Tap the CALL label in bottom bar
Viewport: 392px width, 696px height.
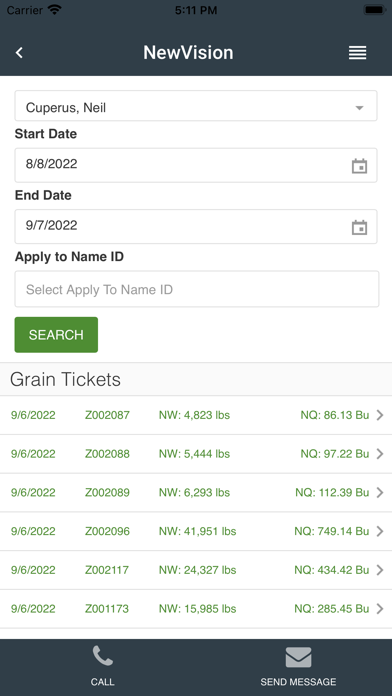click(103, 682)
